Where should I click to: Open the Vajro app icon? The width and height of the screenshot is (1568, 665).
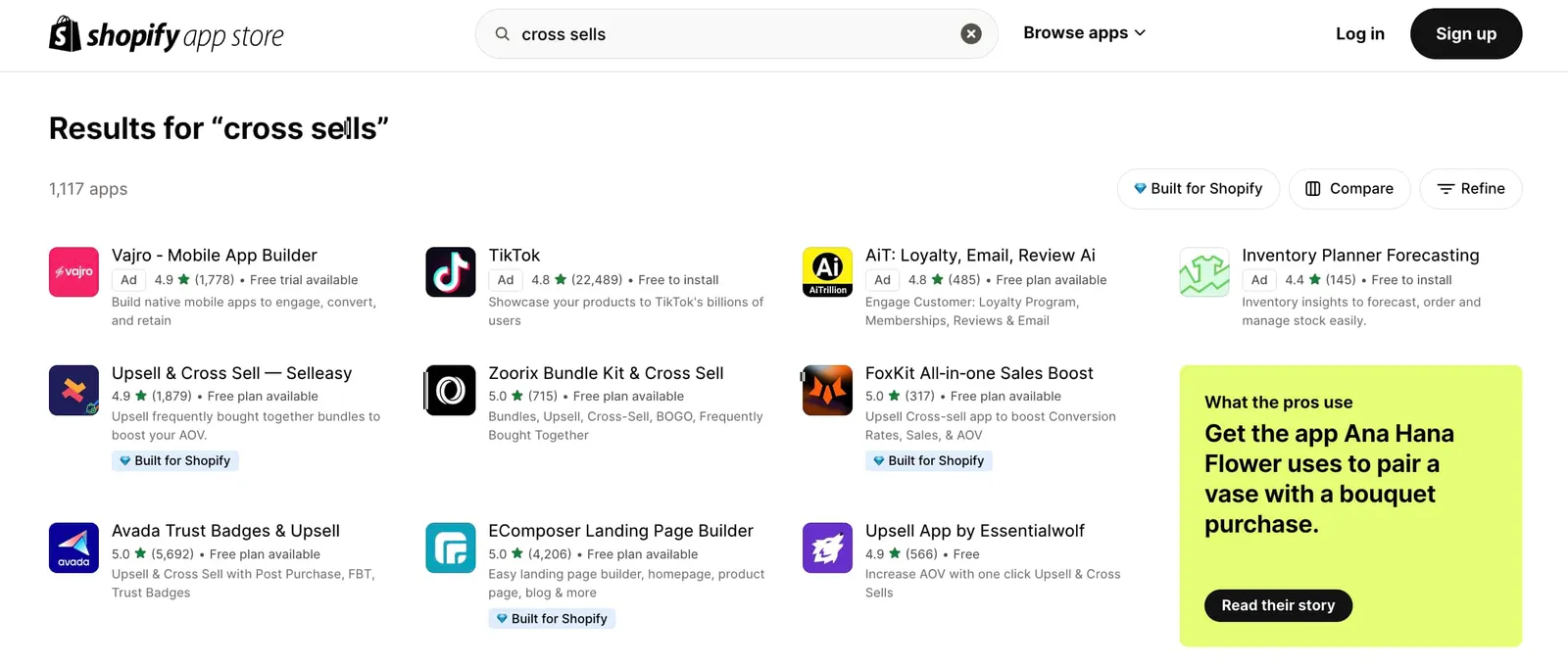(x=73, y=272)
